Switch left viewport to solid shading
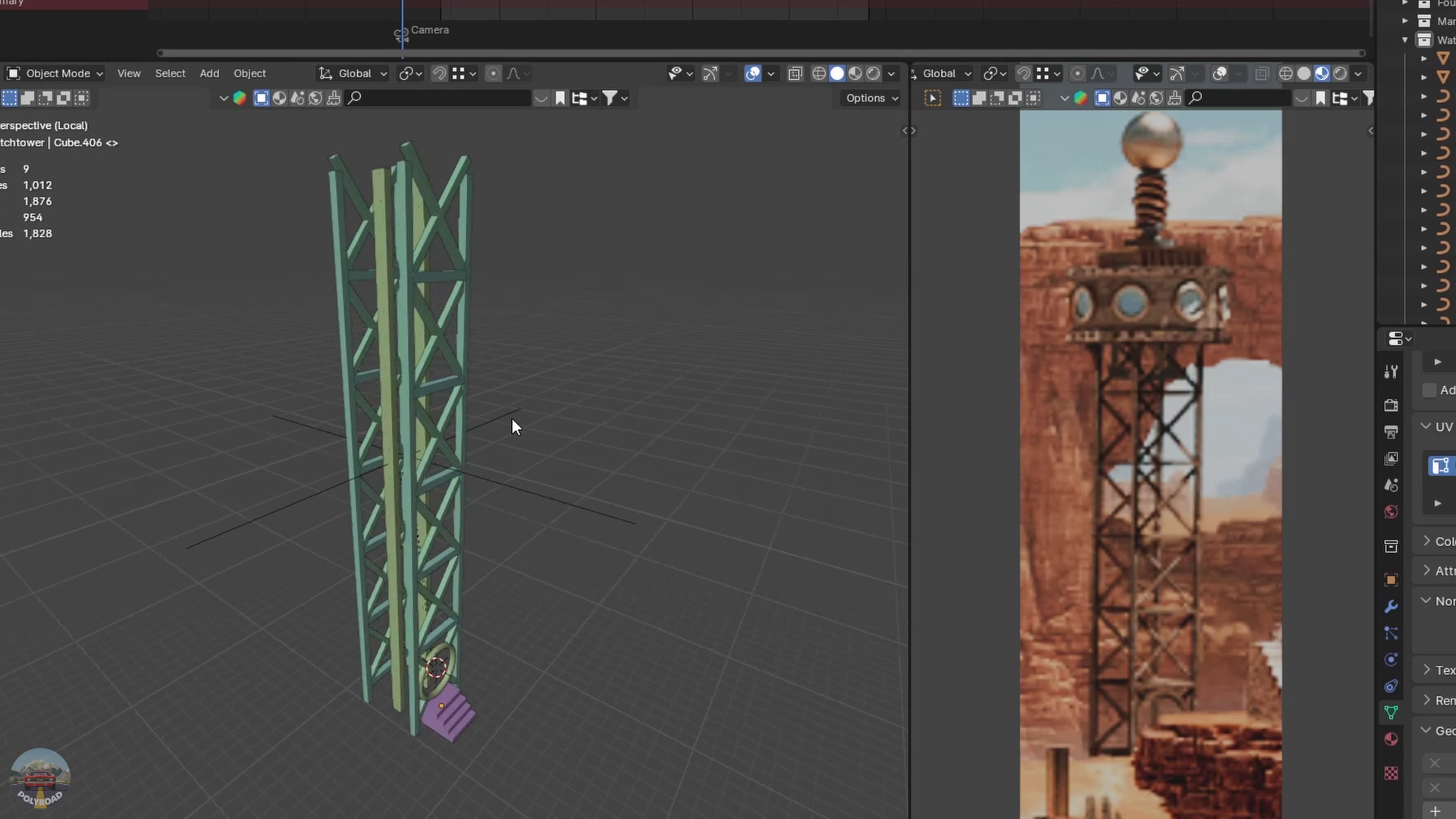Image resolution: width=1456 pixels, height=819 pixels. pyautogui.click(x=837, y=74)
